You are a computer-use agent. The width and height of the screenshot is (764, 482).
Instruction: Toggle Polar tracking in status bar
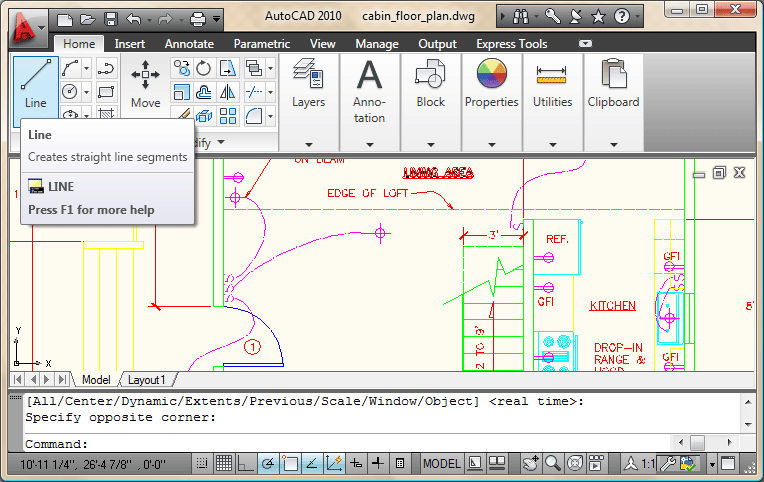[267, 463]
